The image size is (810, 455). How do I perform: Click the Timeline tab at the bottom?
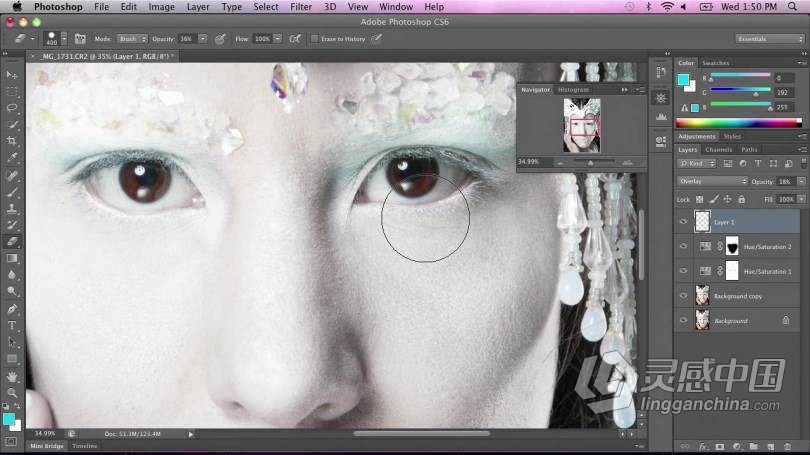pos(84,446)
